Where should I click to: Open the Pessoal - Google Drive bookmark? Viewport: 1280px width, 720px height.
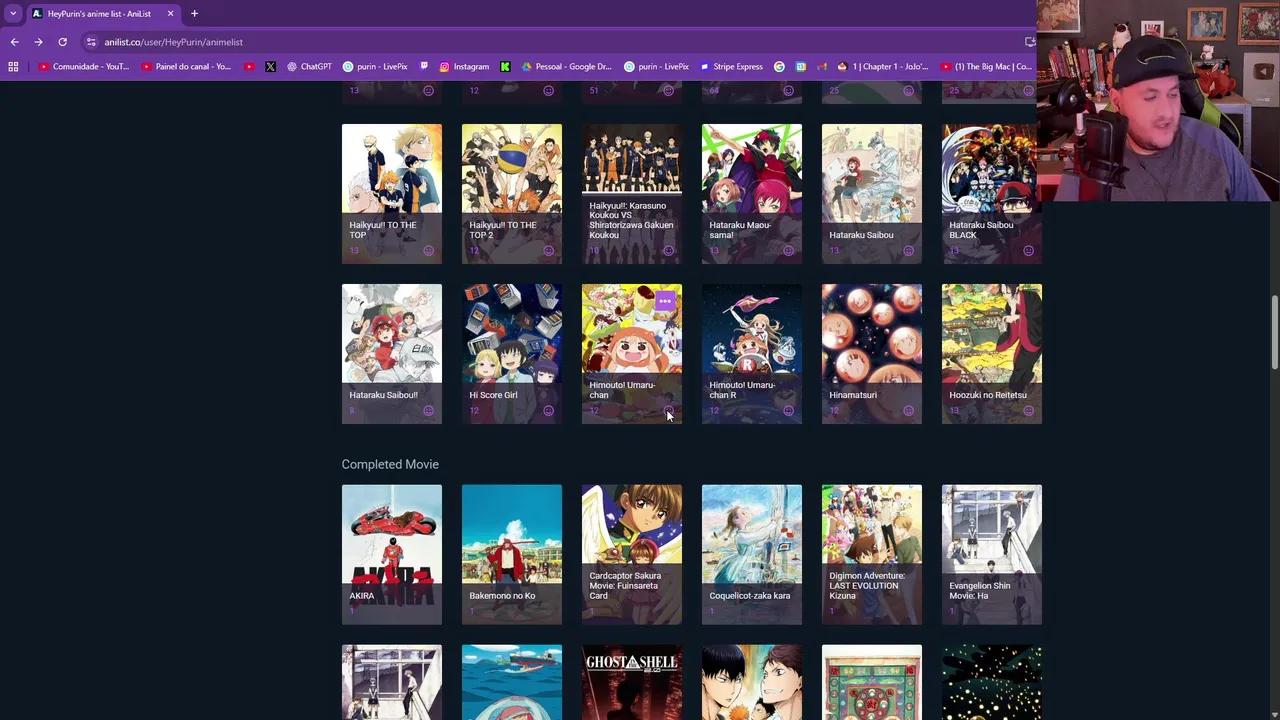coord(566,67)
